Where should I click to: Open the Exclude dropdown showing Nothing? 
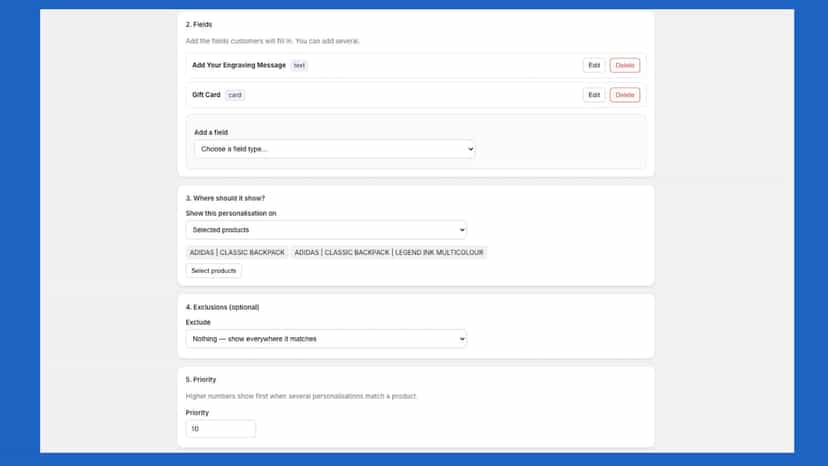pos(326,339)
